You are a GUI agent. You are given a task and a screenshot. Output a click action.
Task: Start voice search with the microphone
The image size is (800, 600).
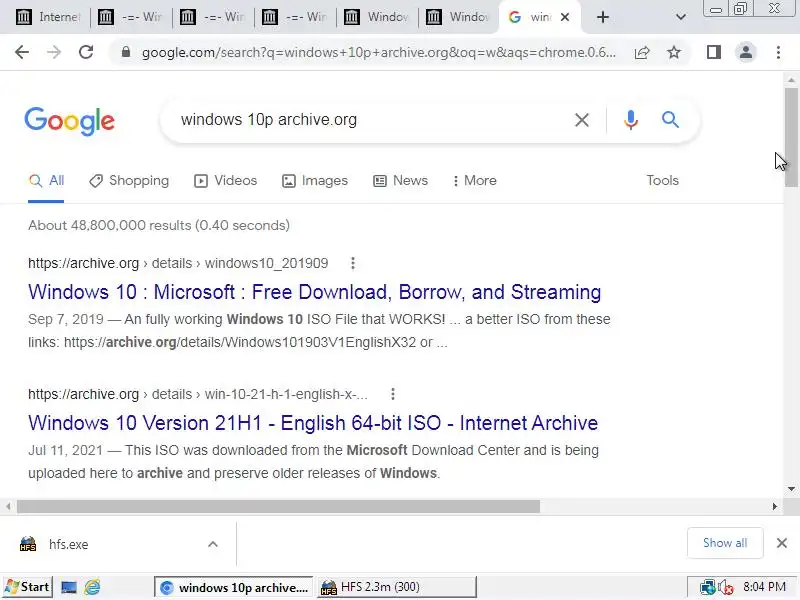[631, 120]
